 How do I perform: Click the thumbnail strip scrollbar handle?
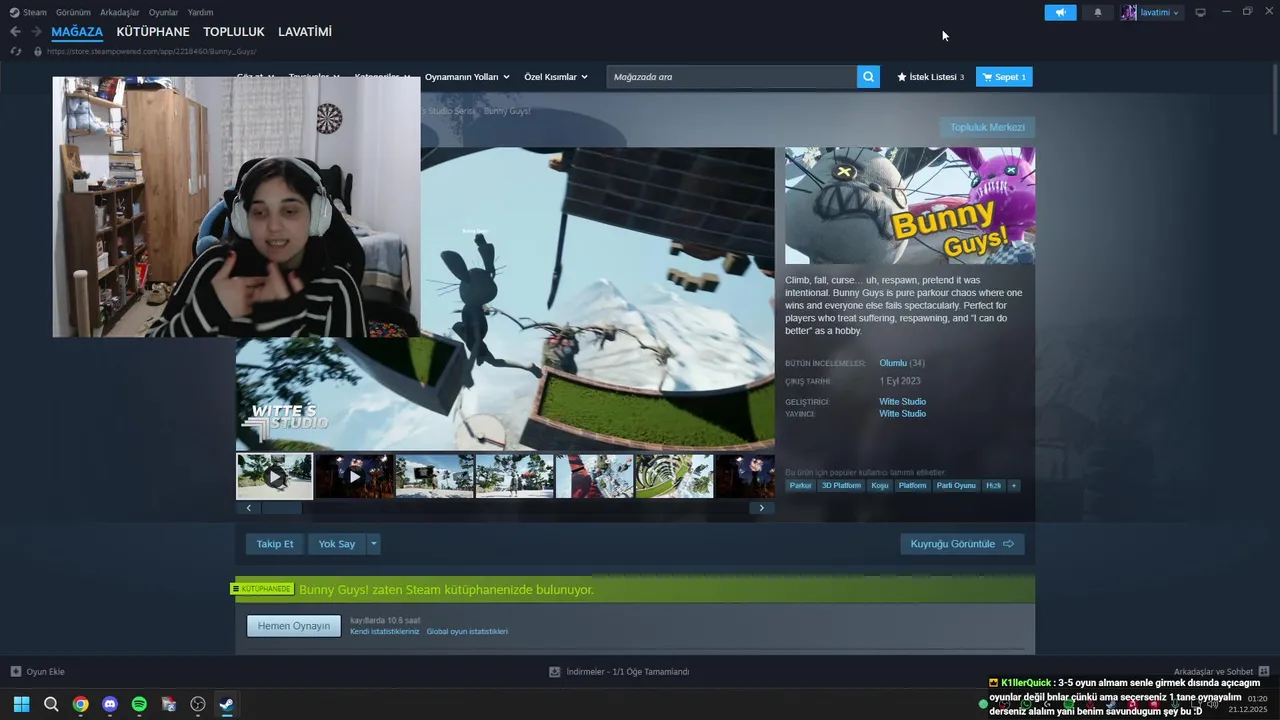[282, 508]
